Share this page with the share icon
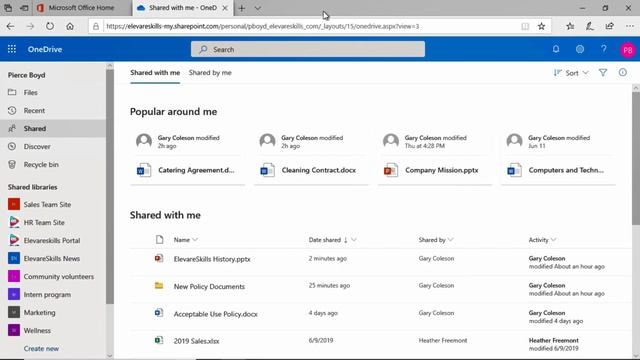This screenshot has height=360, width=640. point(610,26)
